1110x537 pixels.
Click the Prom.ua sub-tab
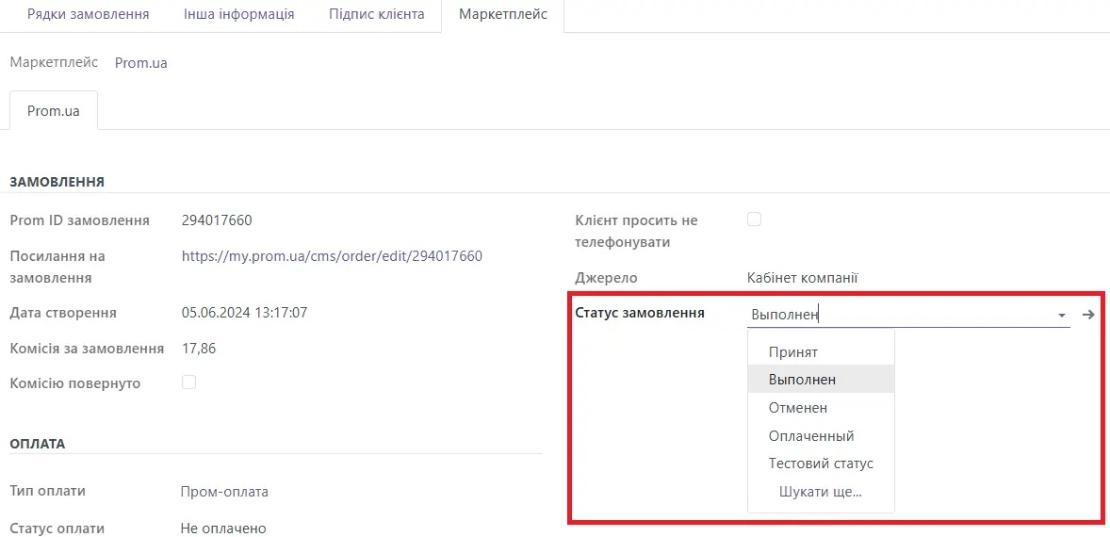[x=53, y=111]
